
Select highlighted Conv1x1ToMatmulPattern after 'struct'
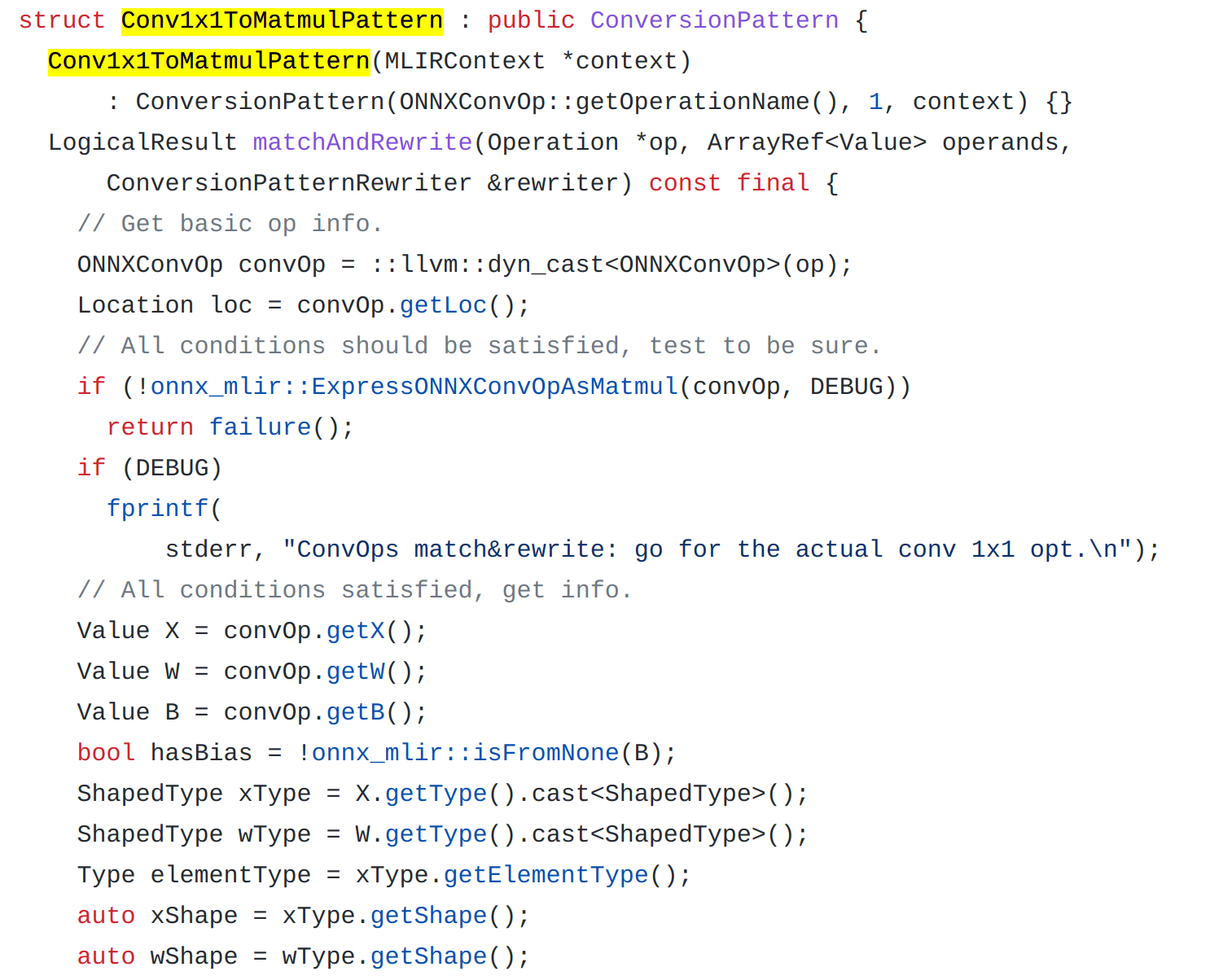(283, 20)
